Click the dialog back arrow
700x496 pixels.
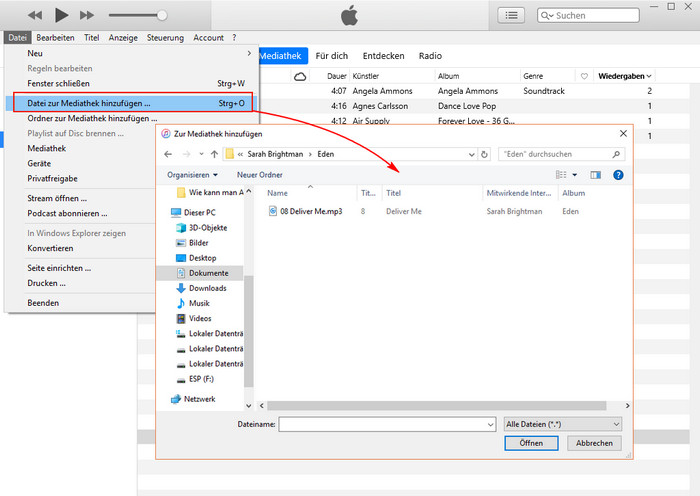click(168, 154)
